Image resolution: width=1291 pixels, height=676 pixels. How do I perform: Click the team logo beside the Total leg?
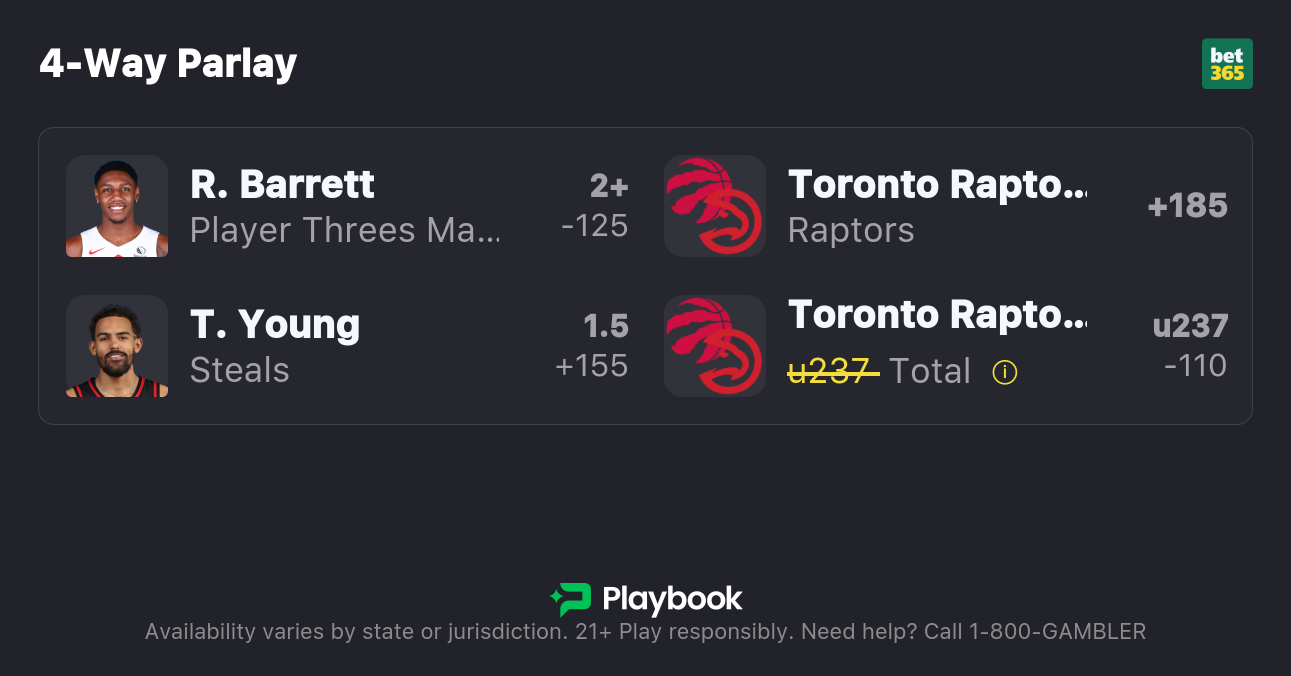(715, 346)
